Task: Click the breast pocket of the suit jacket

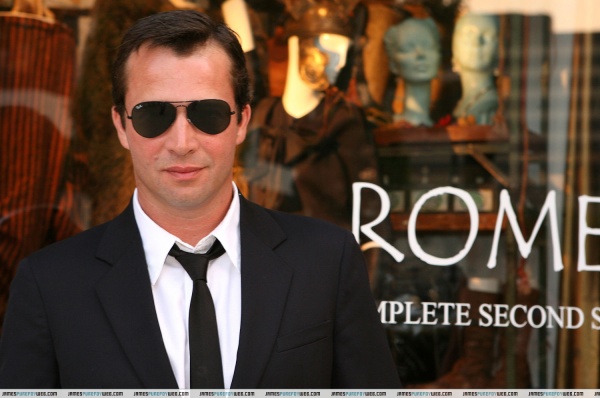Action: pyautogui.click(x=303, y=336)
